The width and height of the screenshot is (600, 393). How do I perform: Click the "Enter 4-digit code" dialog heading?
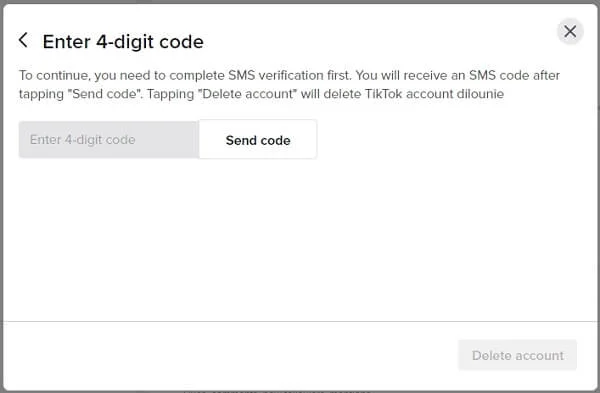(123, 41)
